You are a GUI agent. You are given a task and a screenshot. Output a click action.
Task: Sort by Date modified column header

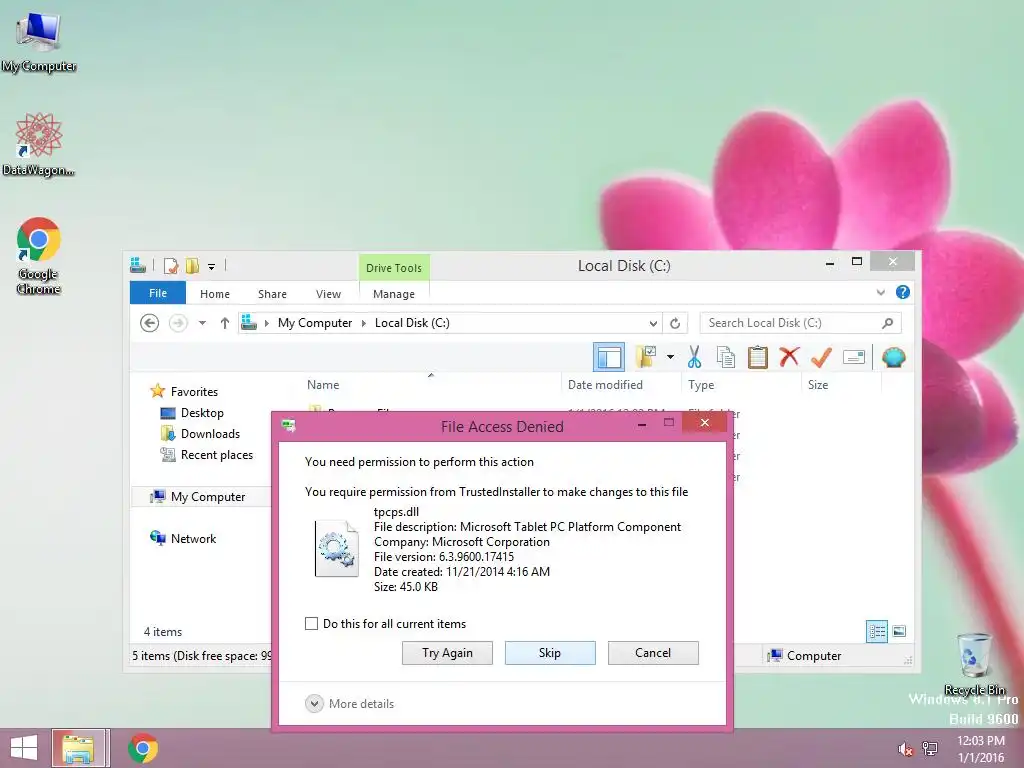[605, 385]
